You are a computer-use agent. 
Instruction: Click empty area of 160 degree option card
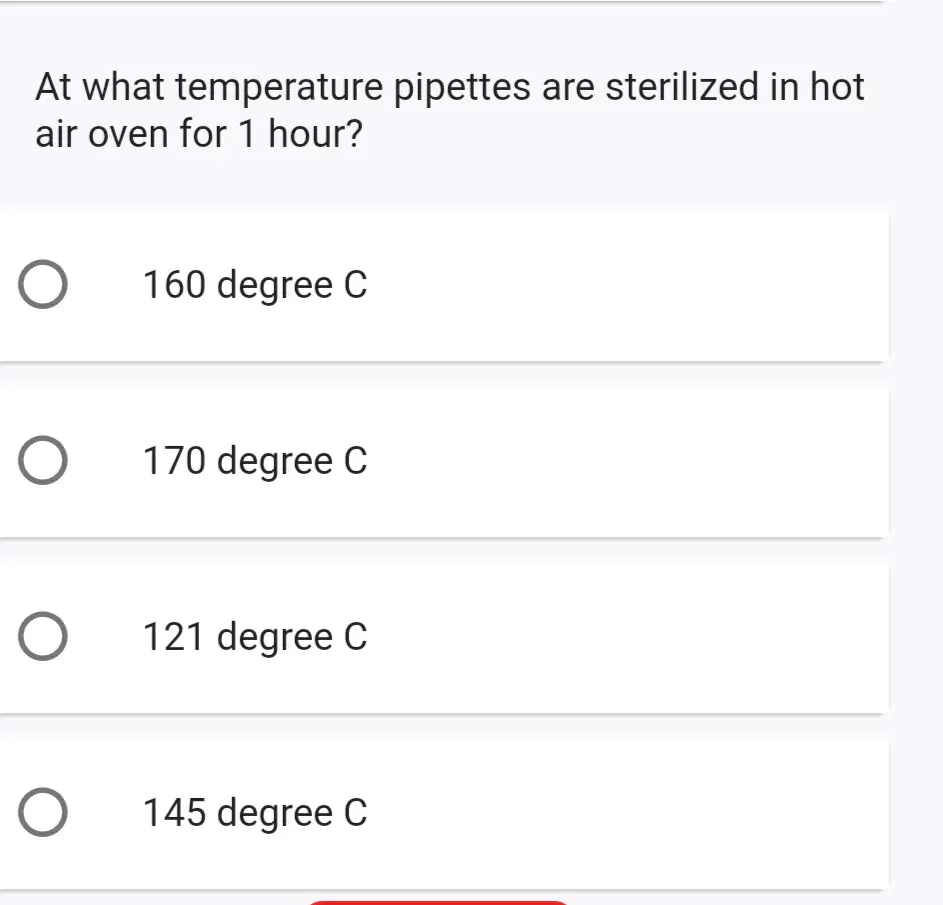[625, 284]
